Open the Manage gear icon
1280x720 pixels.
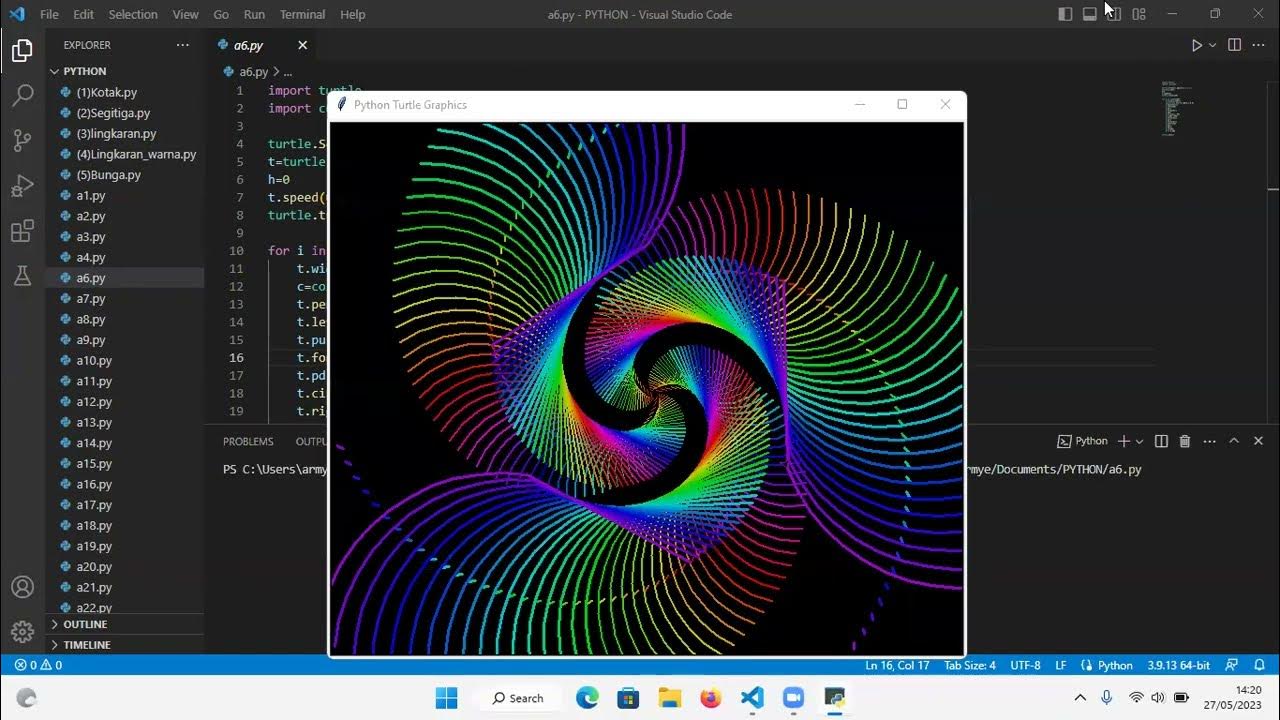tap(22, 632)
